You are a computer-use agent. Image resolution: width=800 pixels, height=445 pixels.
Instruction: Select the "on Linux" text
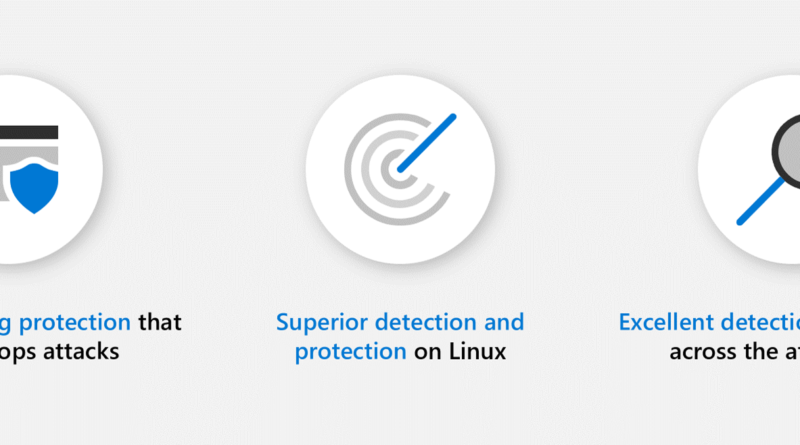(x=460, y=352)
